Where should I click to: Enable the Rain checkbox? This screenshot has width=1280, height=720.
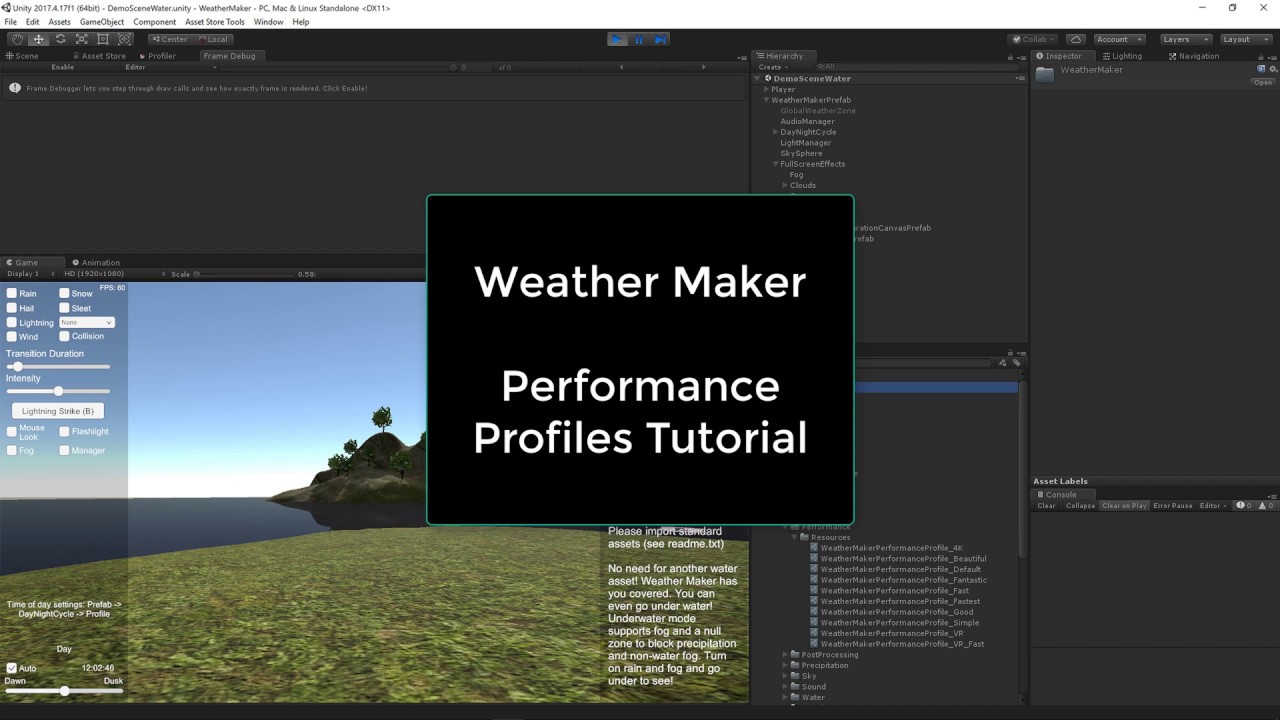tap(12, 293)
